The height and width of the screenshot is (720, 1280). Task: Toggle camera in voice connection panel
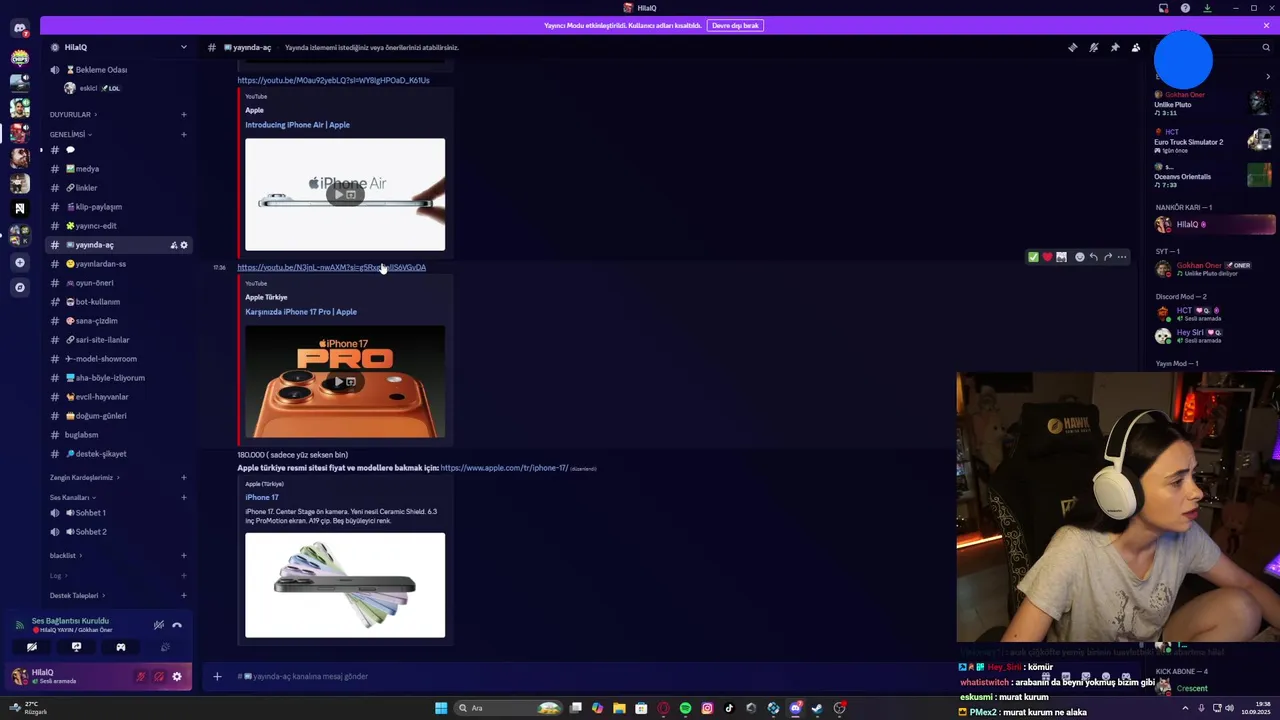coord(32,647)
